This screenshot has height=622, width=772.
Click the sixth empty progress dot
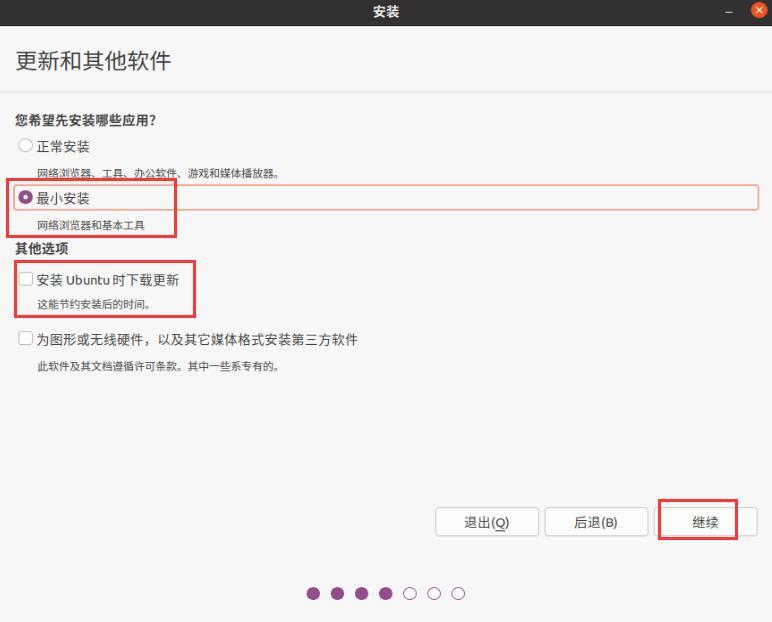434,593
